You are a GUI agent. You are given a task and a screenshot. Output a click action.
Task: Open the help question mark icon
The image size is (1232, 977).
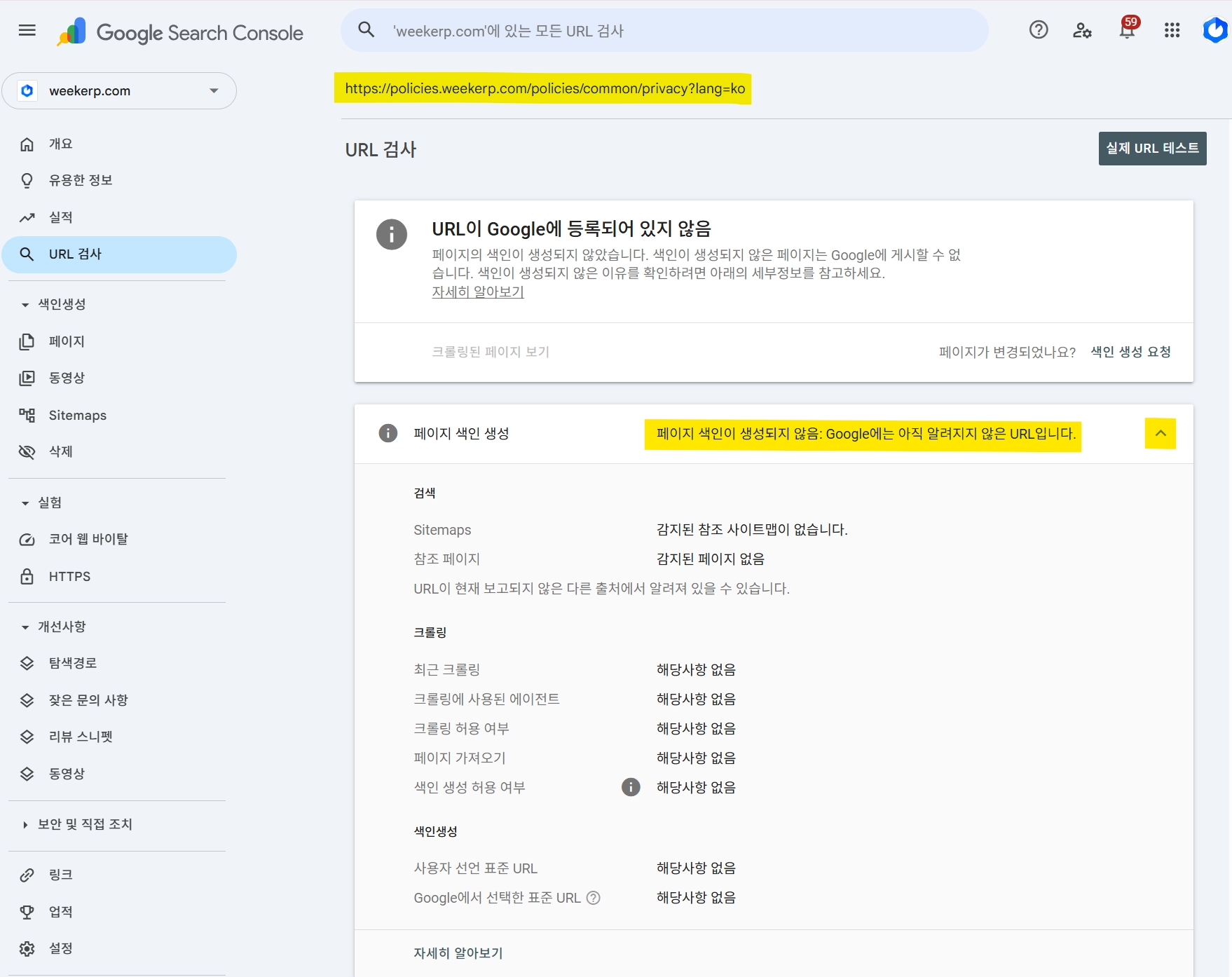1039,30
